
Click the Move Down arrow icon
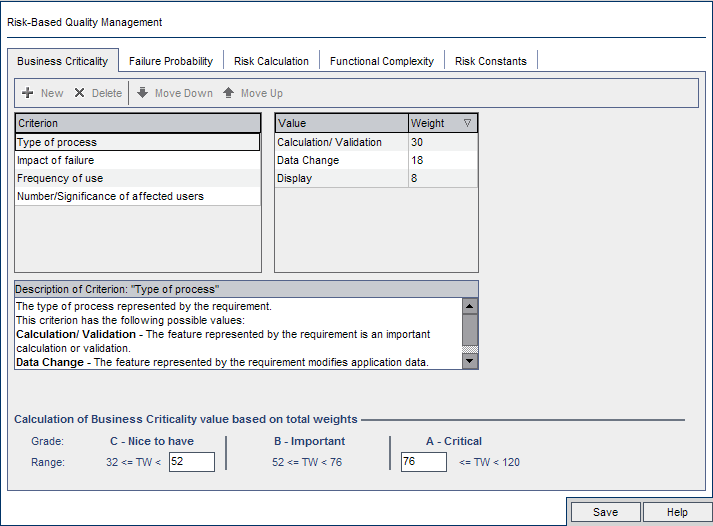click(x=143, y=93)
